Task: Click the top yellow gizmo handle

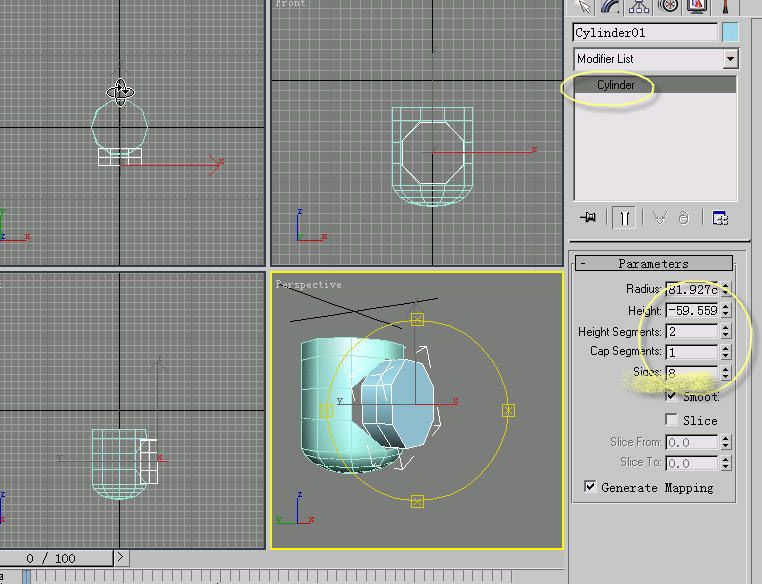Action: 417,319
